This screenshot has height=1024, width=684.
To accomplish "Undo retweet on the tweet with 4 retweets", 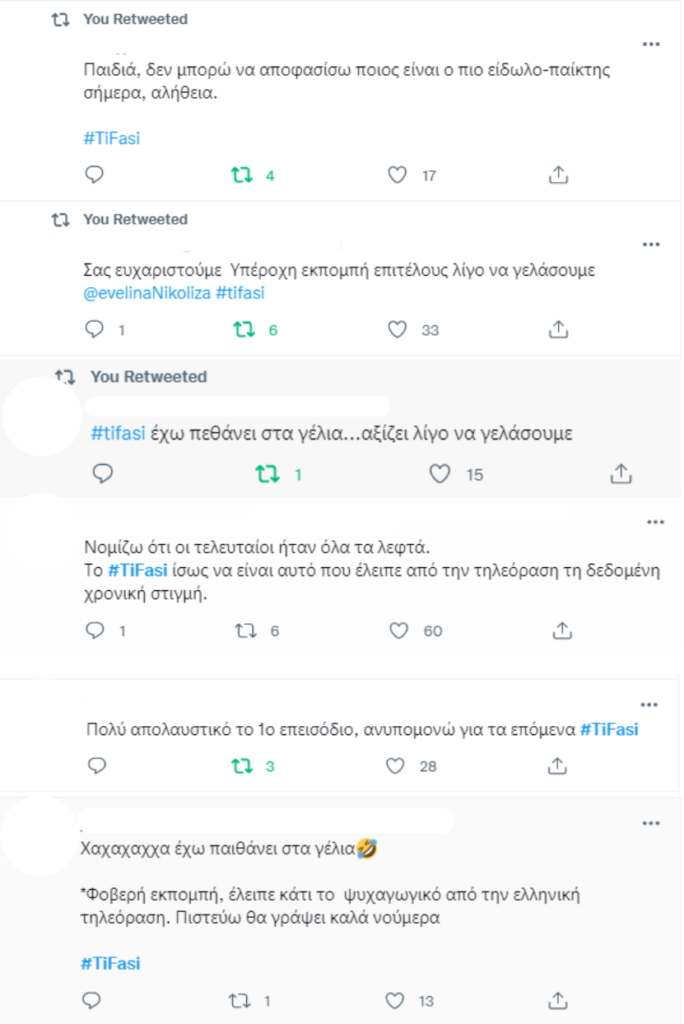I will point(241,175).
